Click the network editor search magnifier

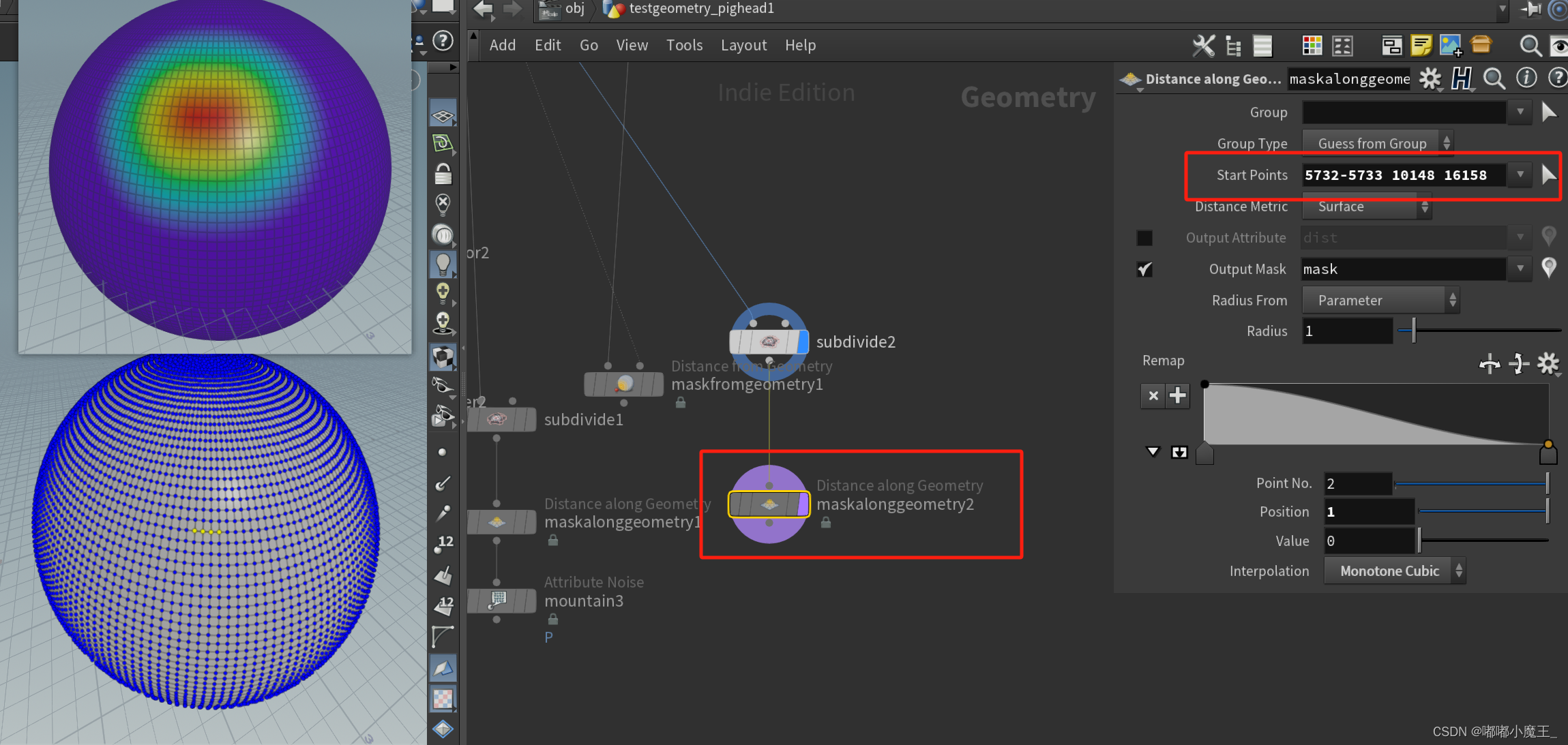tap(1530, 46)
